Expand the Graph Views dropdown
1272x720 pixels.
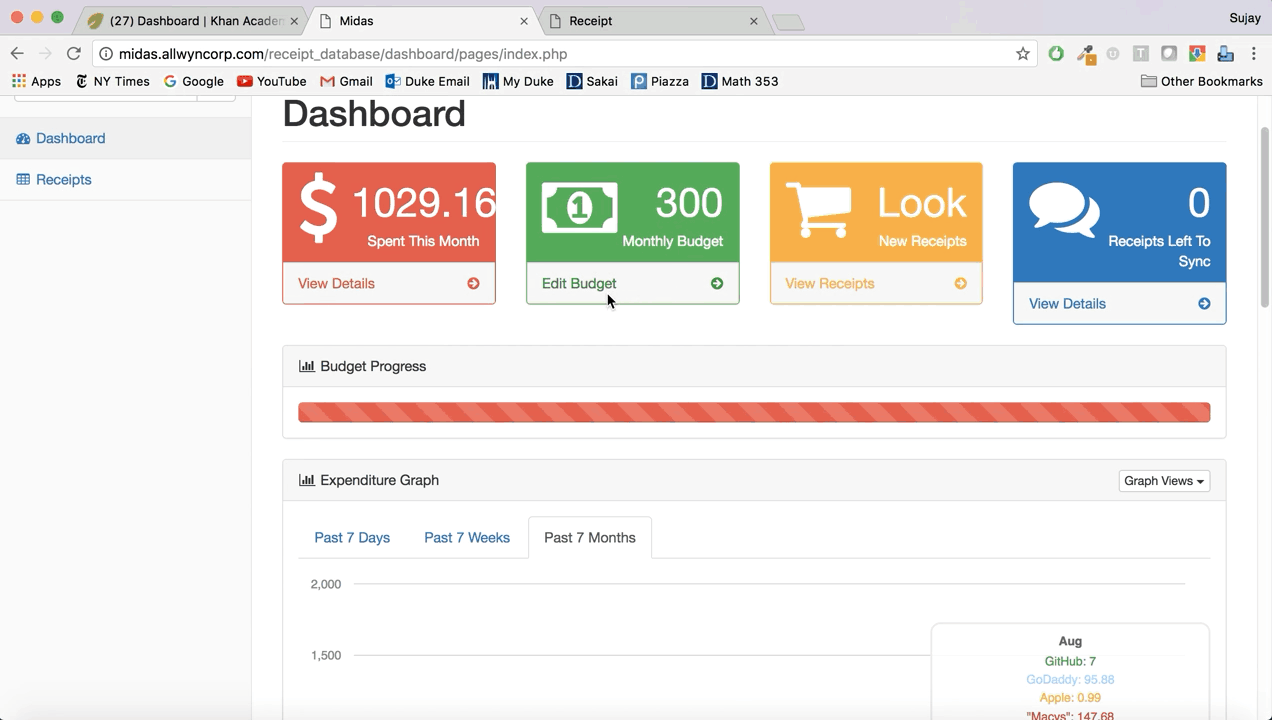[x=1164, y=481]
